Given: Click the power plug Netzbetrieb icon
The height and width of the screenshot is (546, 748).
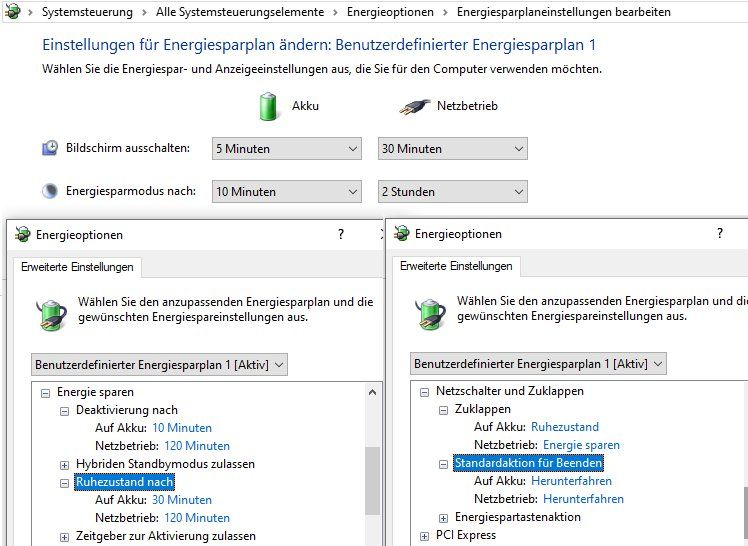Looking at the screenshot, I should (414, 108).
